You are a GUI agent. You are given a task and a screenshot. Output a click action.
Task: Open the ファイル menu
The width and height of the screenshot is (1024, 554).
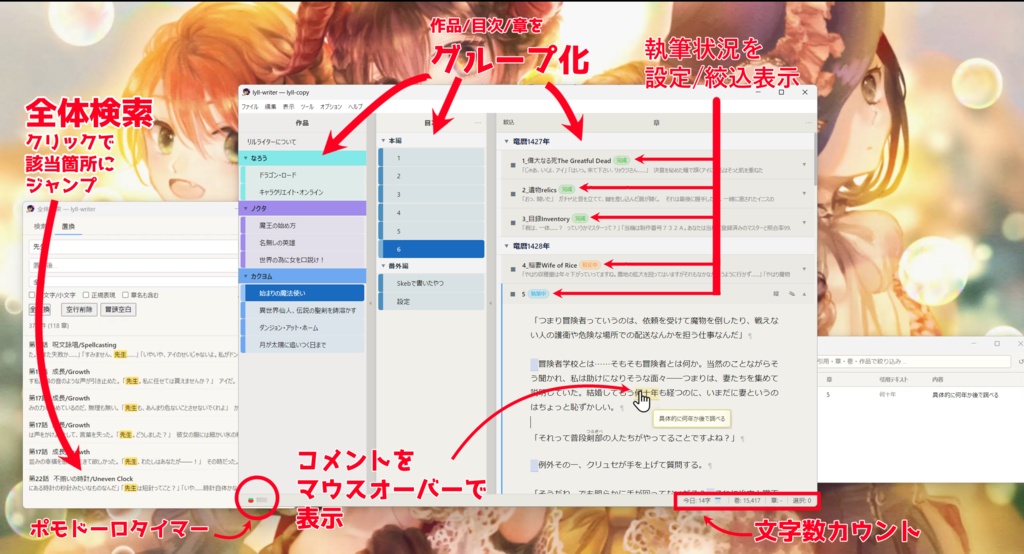click(250, 106)
